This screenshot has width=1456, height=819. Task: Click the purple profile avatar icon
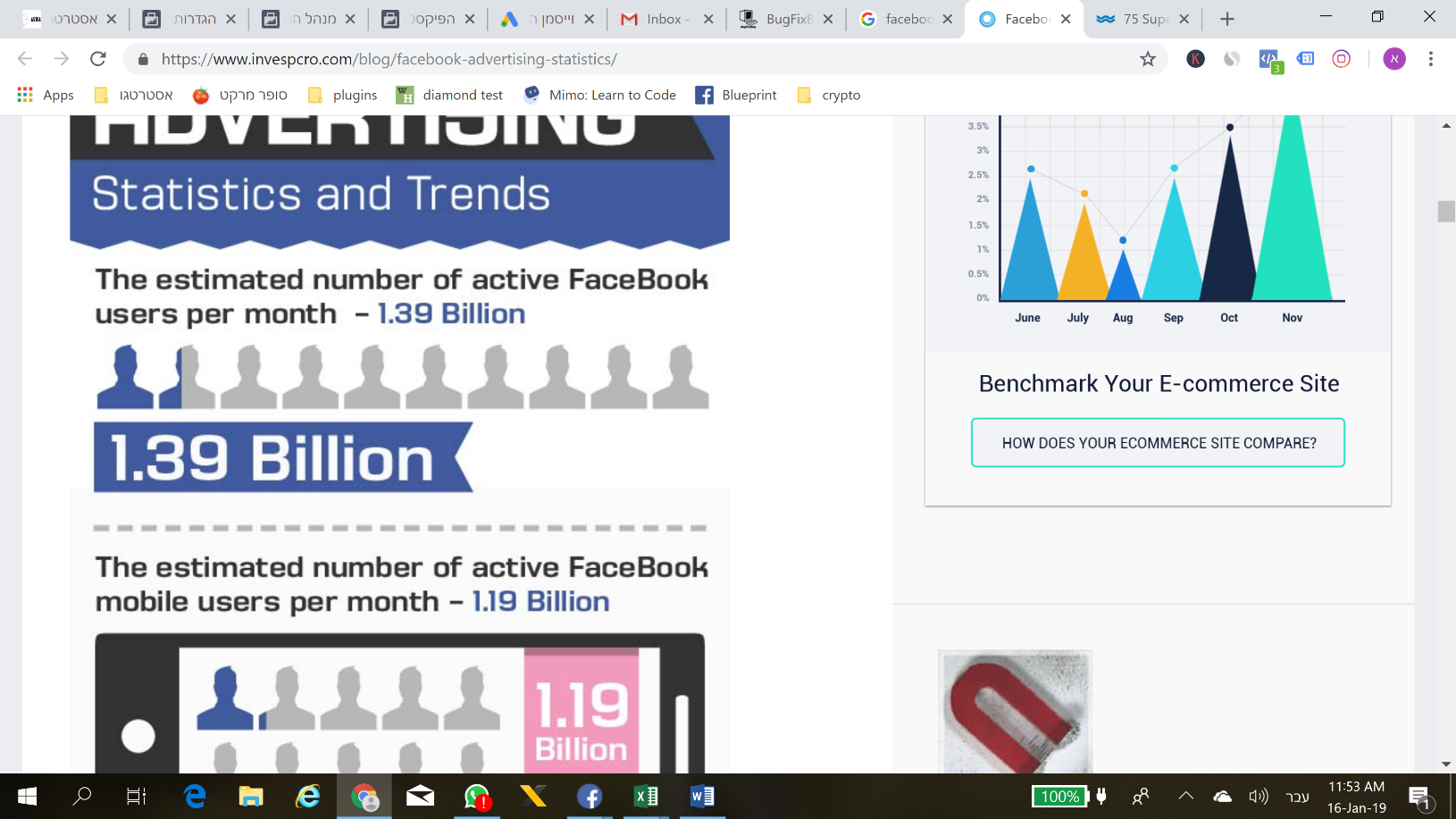click(x=1393, y=59)
